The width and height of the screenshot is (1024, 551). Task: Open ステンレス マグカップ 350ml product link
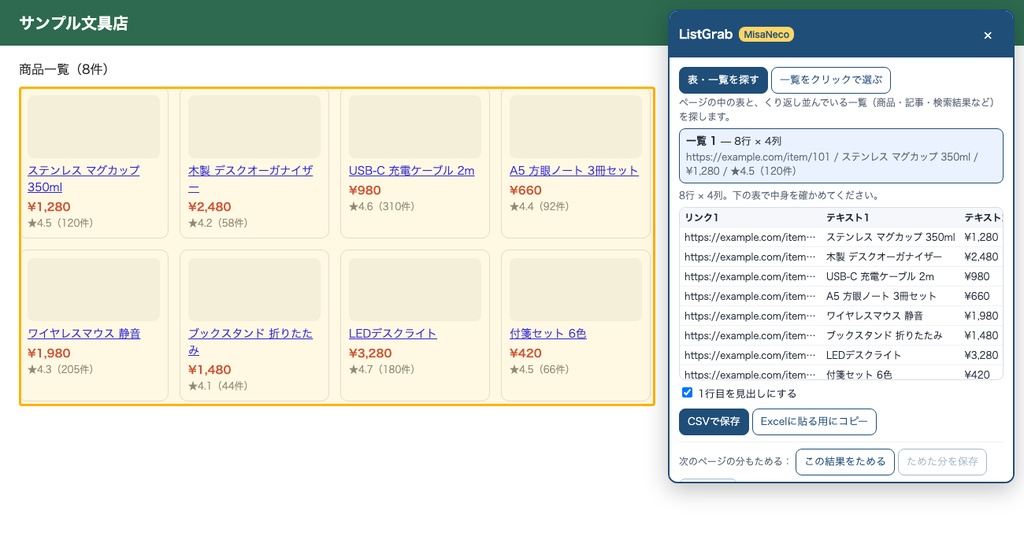(x=84, y=179)
